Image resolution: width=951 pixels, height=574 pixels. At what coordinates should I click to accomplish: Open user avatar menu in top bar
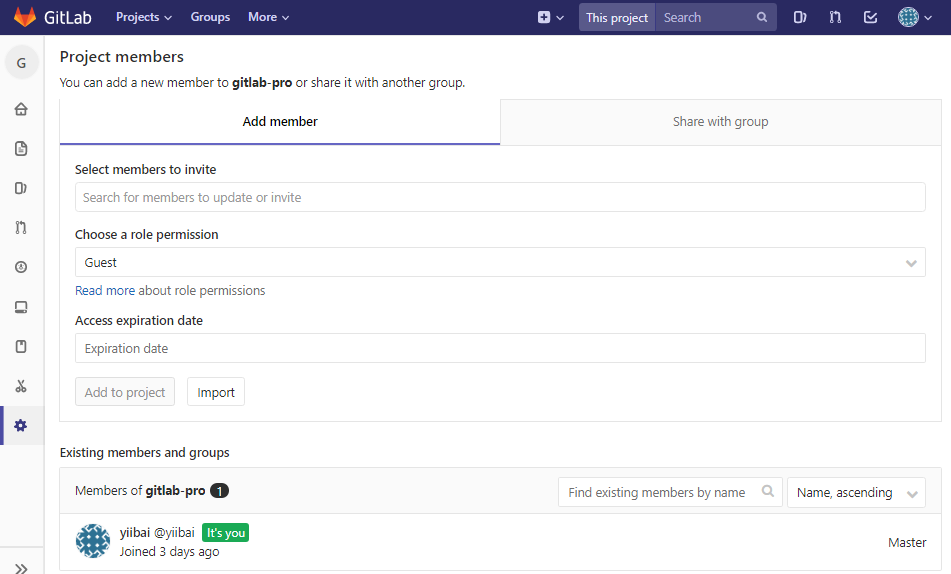(x=915, y=17)
